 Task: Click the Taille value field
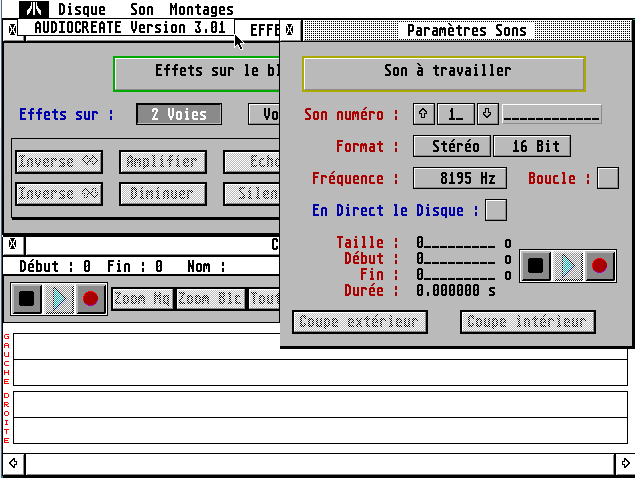click(456, 243)
